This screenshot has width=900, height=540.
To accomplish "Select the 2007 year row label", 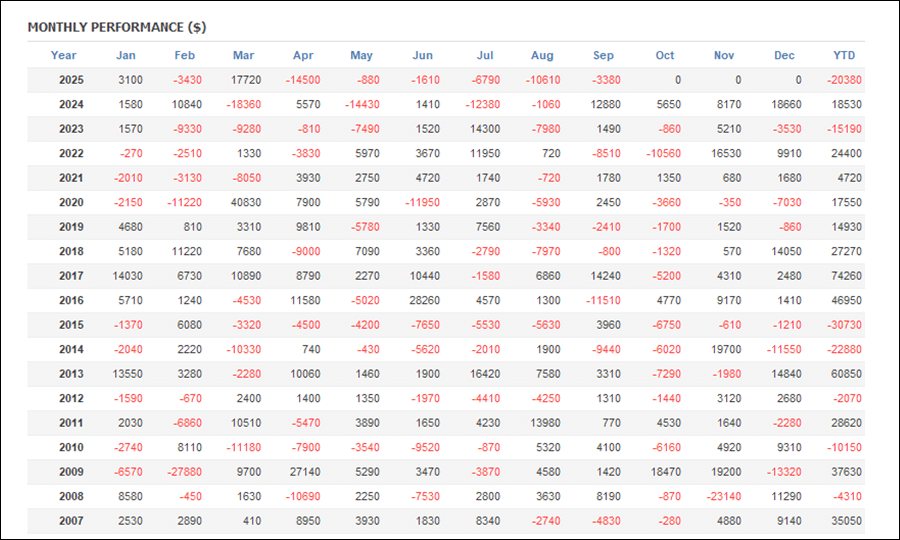I will click(71, 520).
